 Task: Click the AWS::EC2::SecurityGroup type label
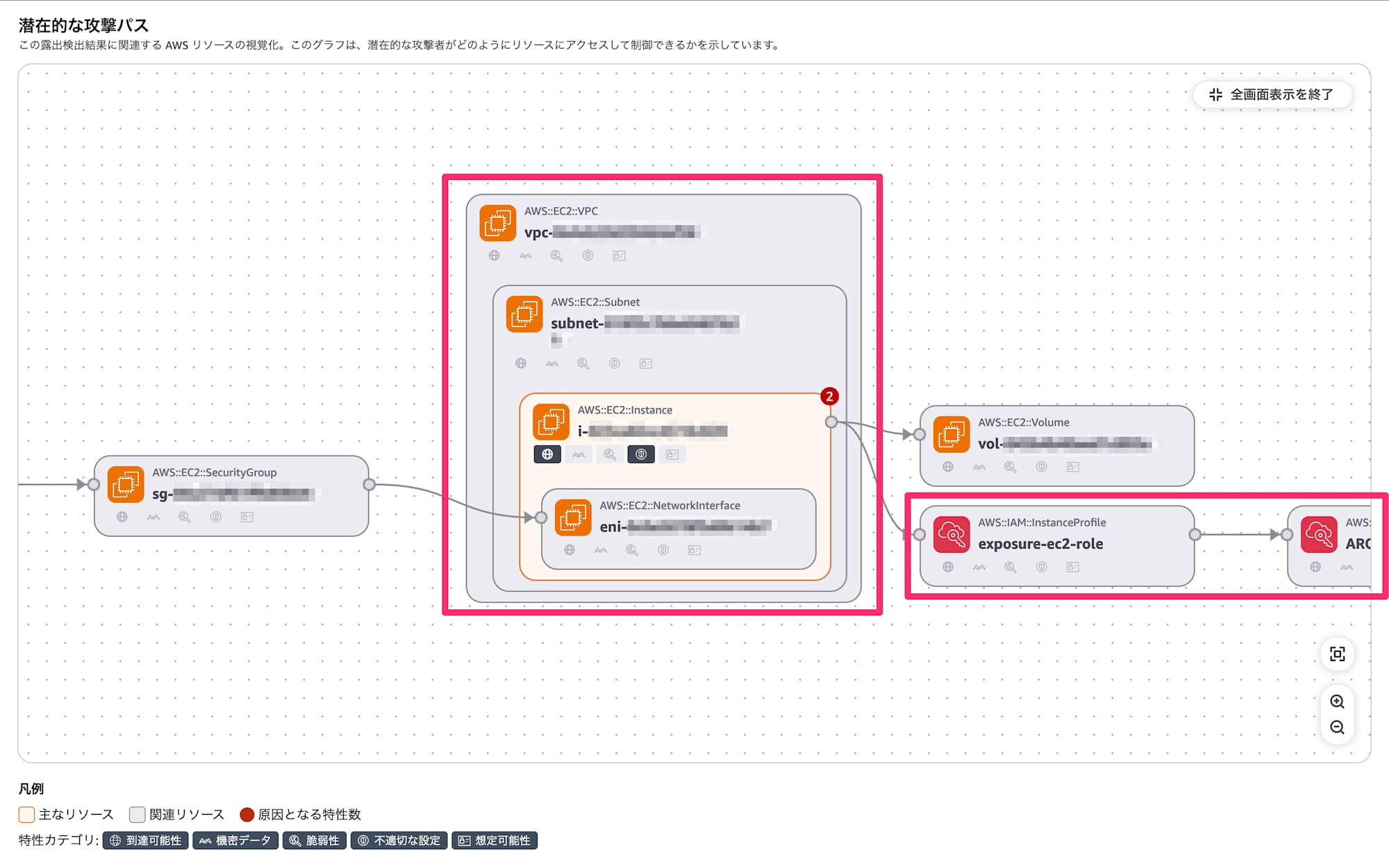215,472
